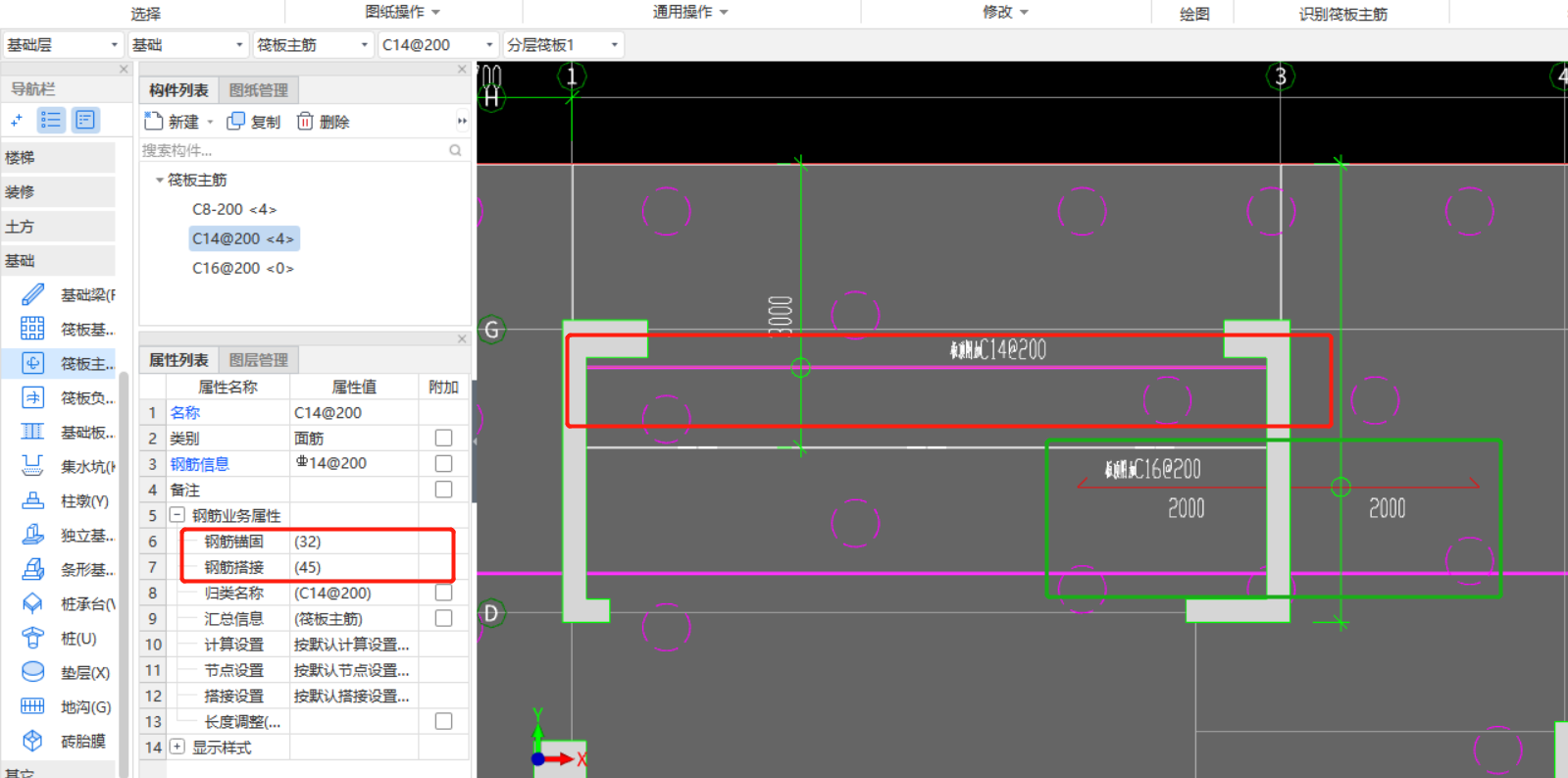This screenshot has height=778, width=1568.
Task: Collapse the 钢筋业务属性 property group
Action: click(177, 515)
